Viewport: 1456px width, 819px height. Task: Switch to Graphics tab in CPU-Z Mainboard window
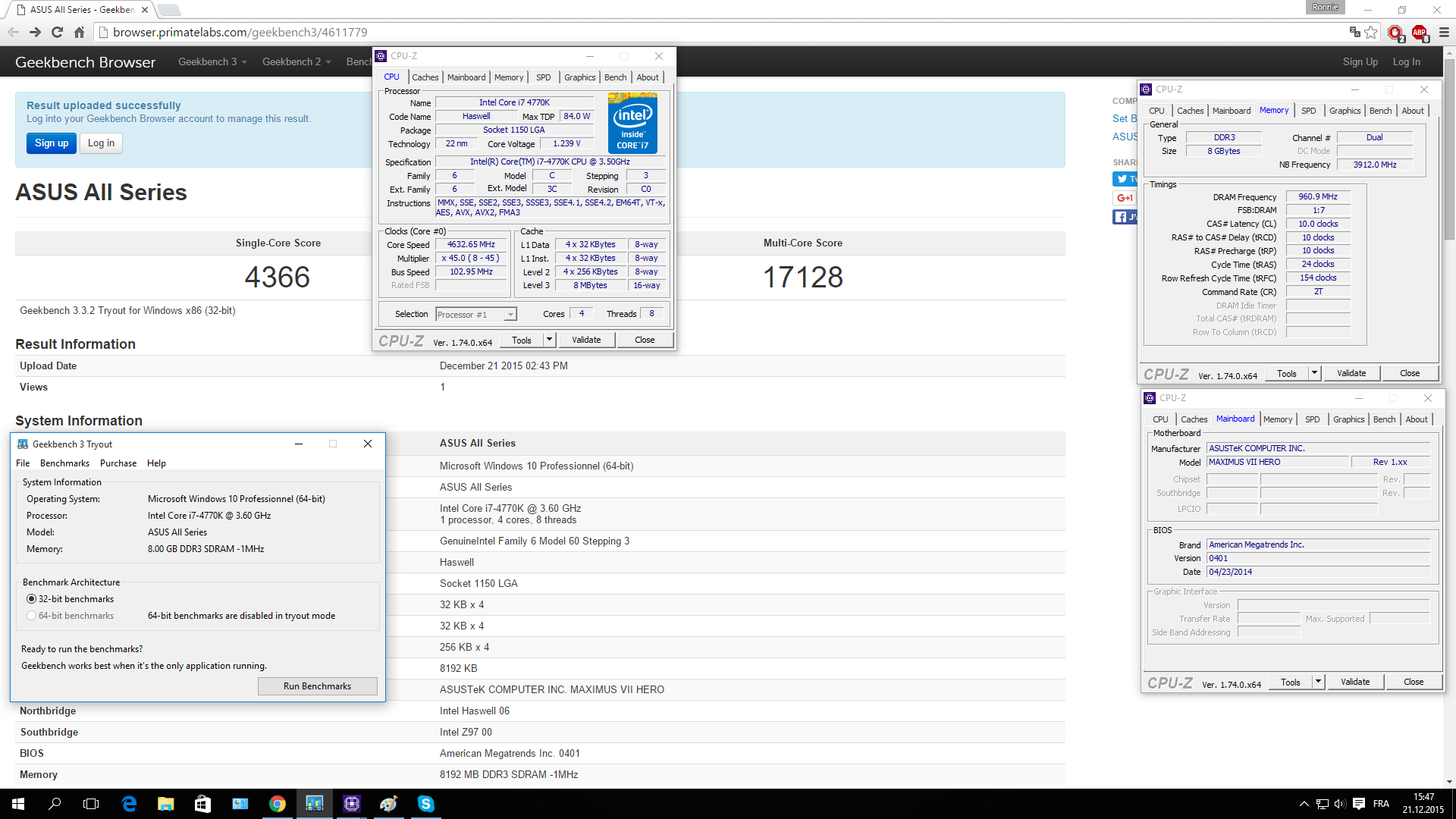(x=1349, y=419)
